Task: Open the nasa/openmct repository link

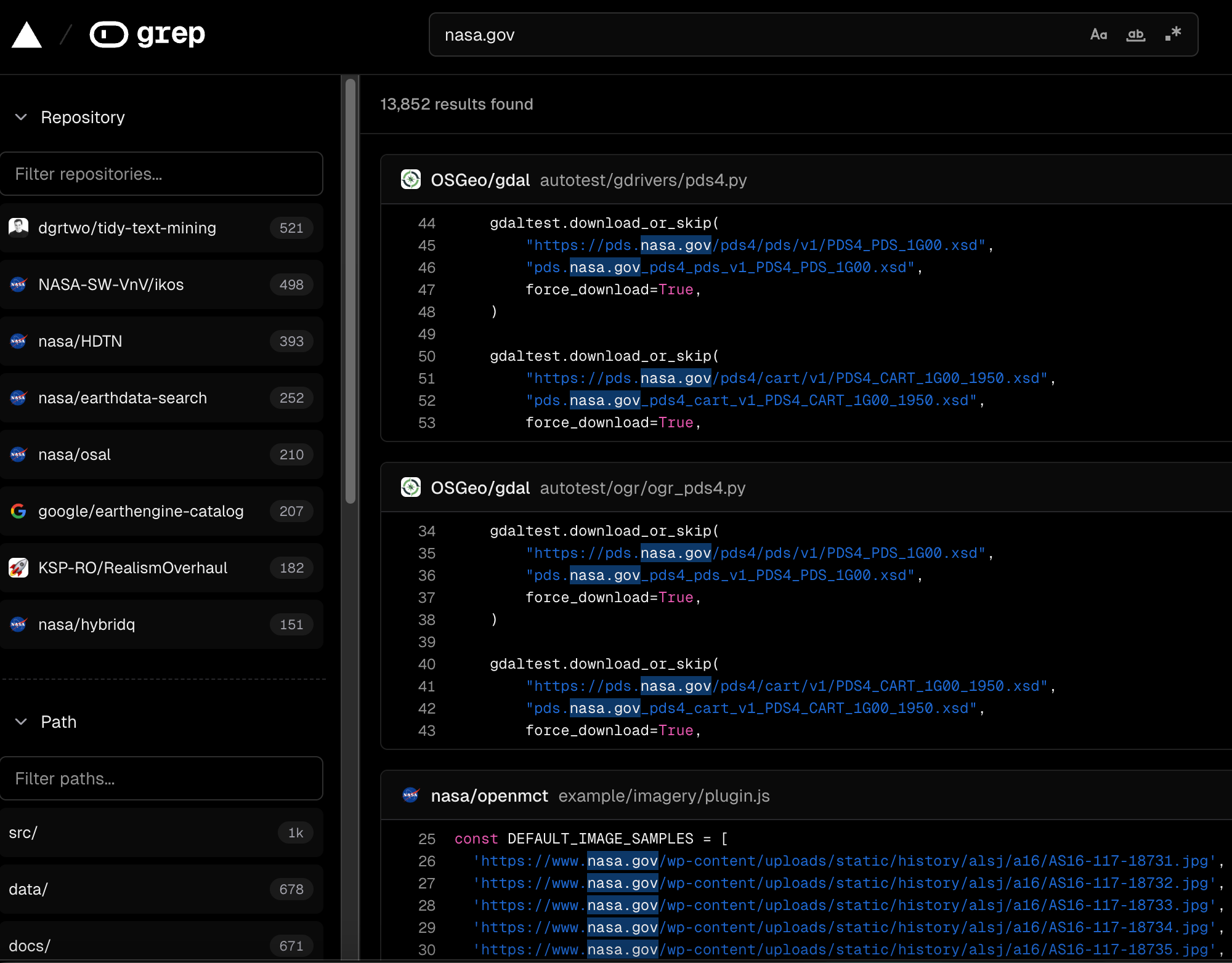Action: point(489,796)
